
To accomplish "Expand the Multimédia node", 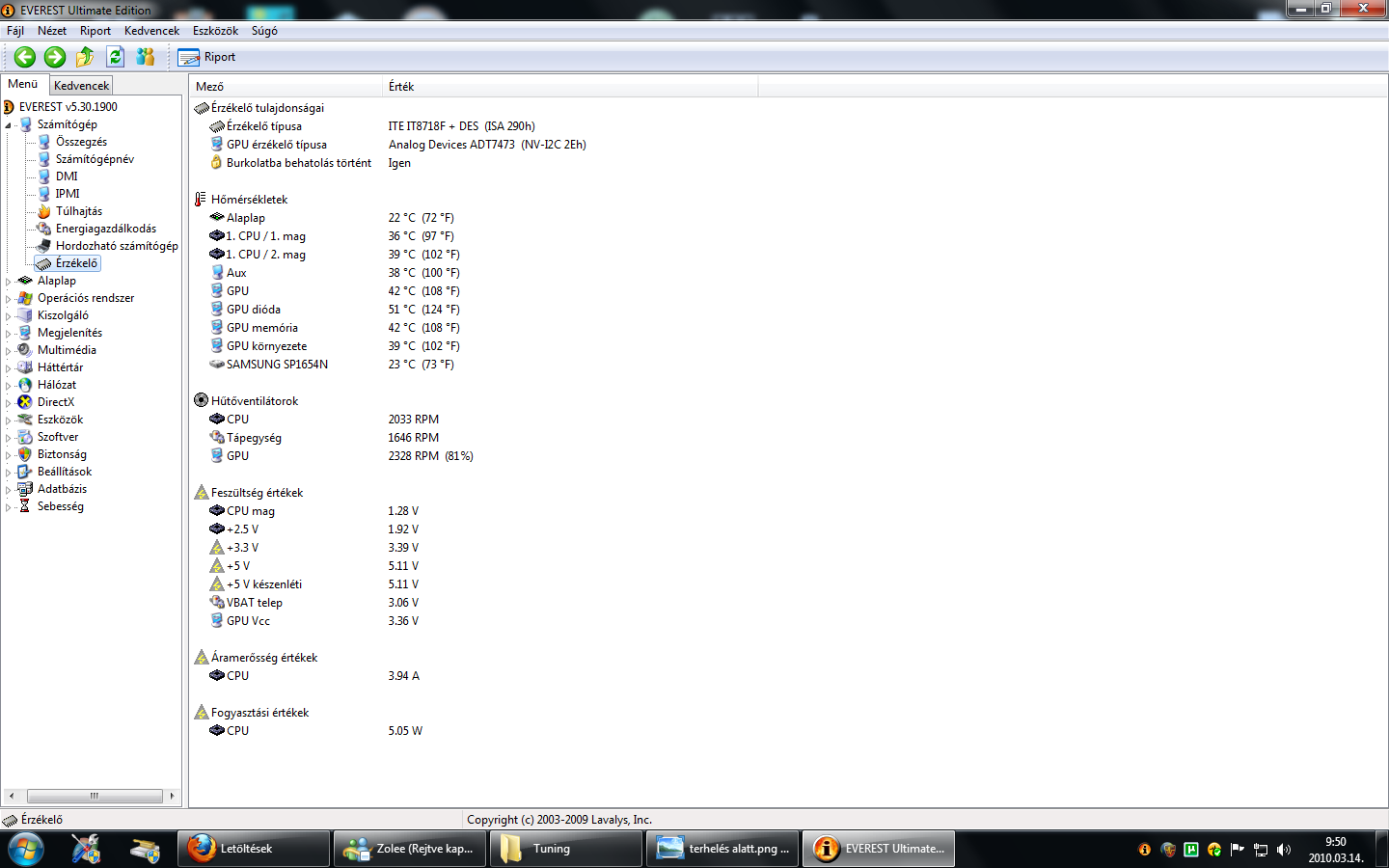I will (x=9, y=351).
